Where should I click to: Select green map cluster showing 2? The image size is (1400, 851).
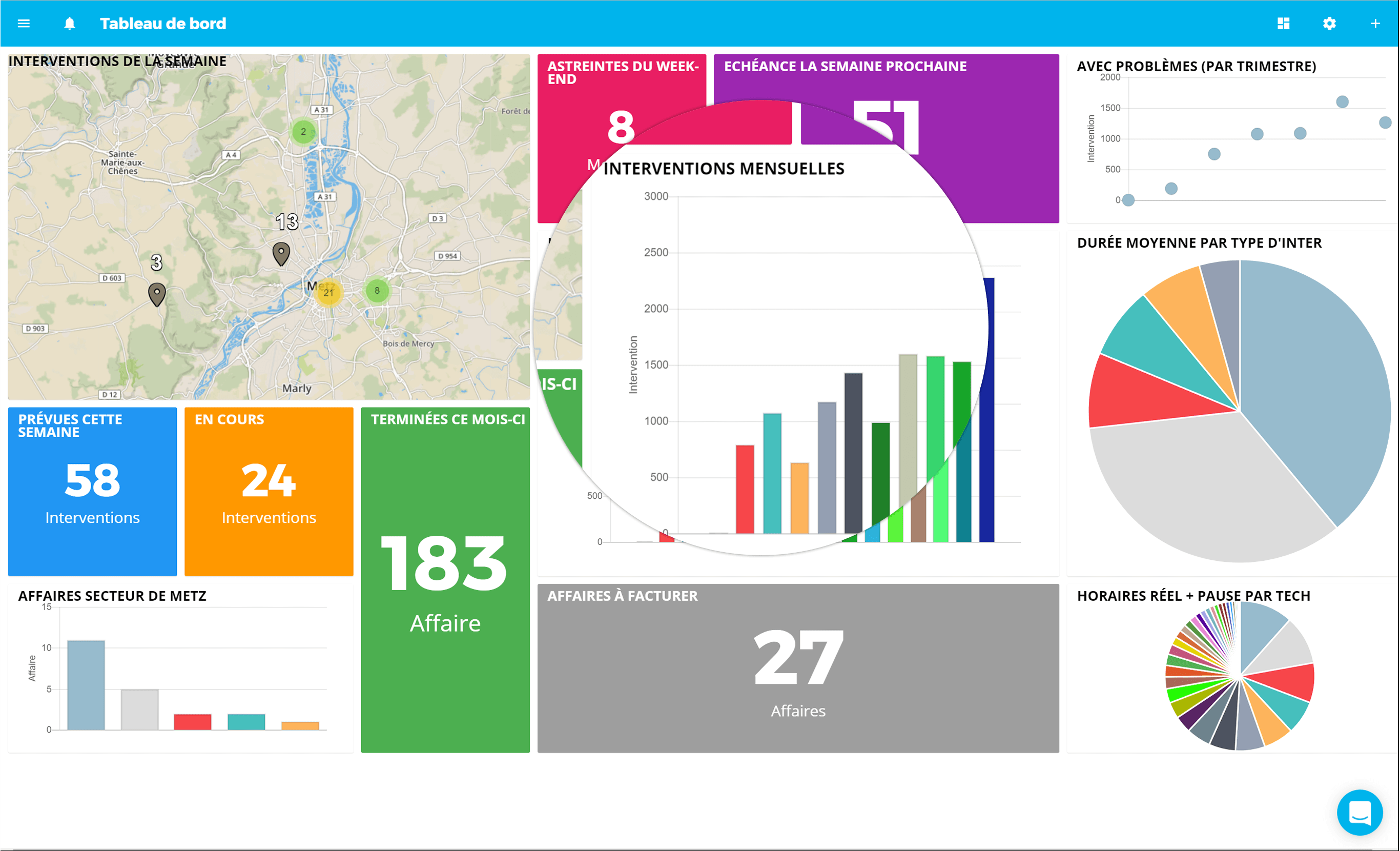(x=303, y=131)
